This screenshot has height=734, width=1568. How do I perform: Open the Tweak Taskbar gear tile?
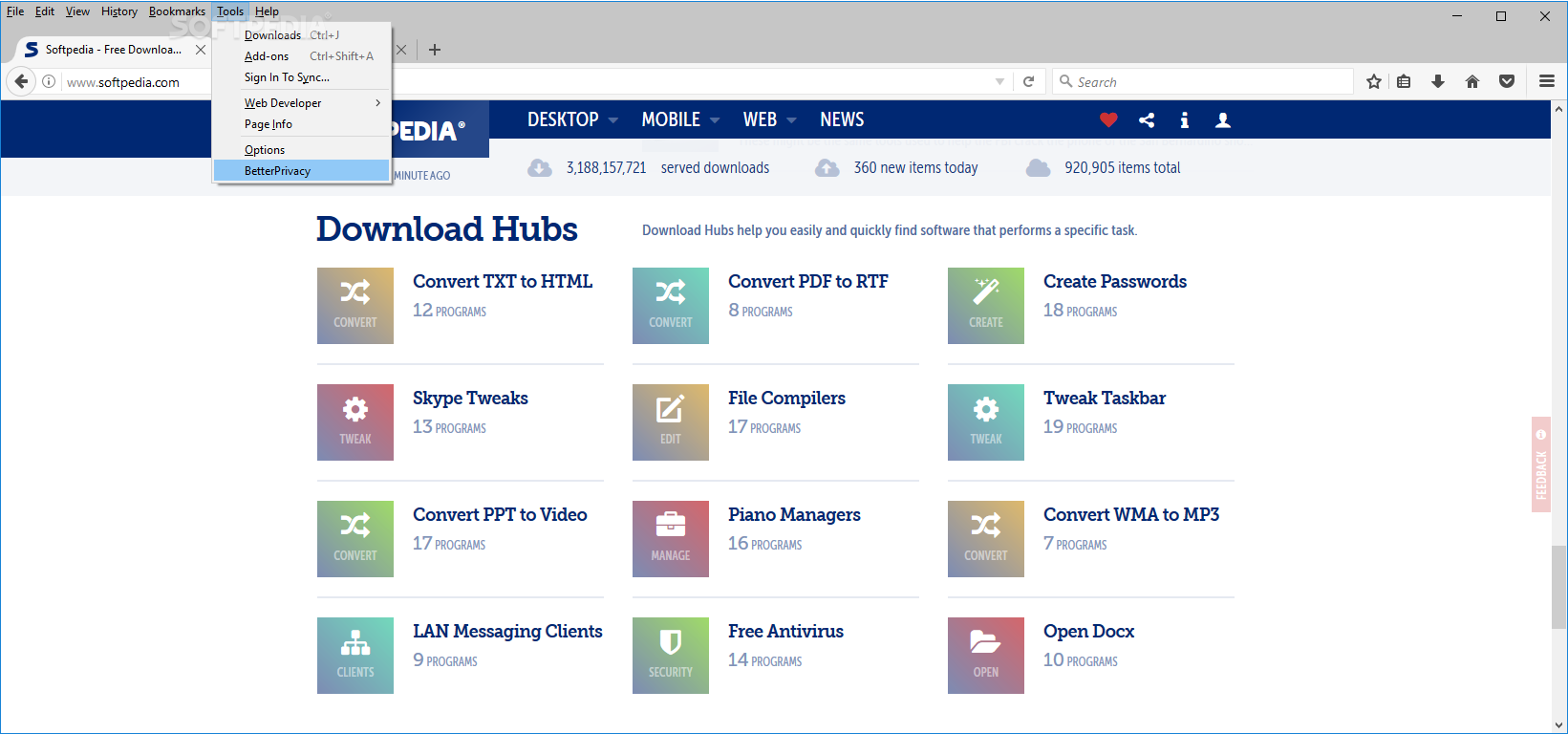pos(986,422)
